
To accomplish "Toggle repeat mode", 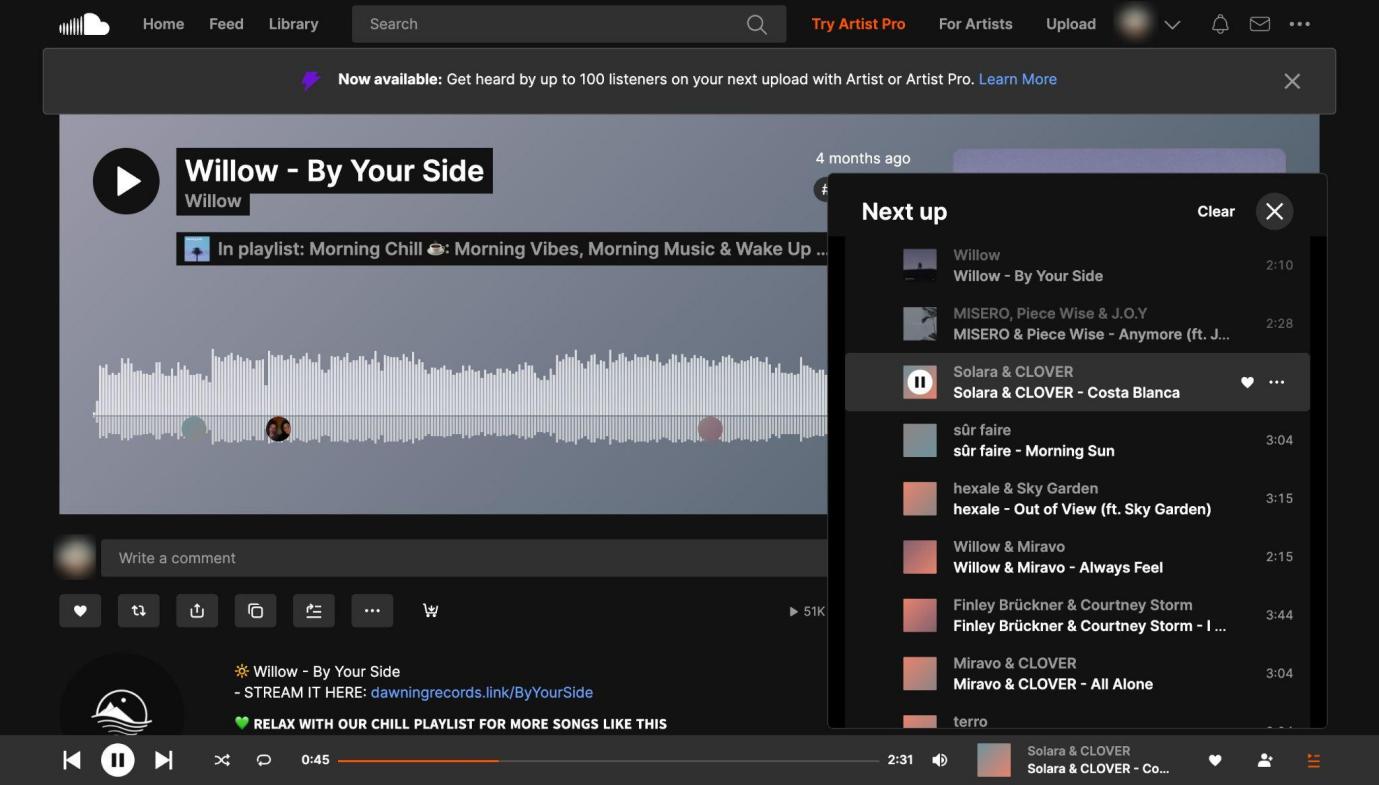I will [264, 761].
